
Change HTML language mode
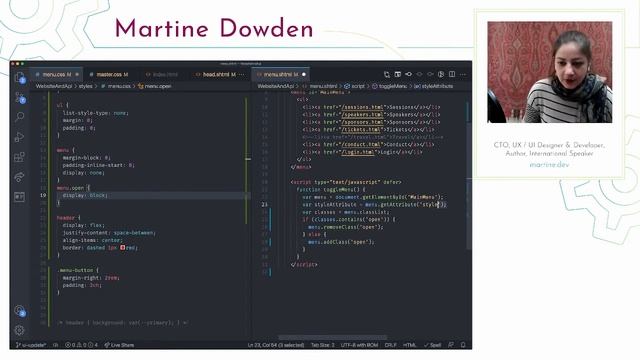pyautogui.click(x=409, y=345)
